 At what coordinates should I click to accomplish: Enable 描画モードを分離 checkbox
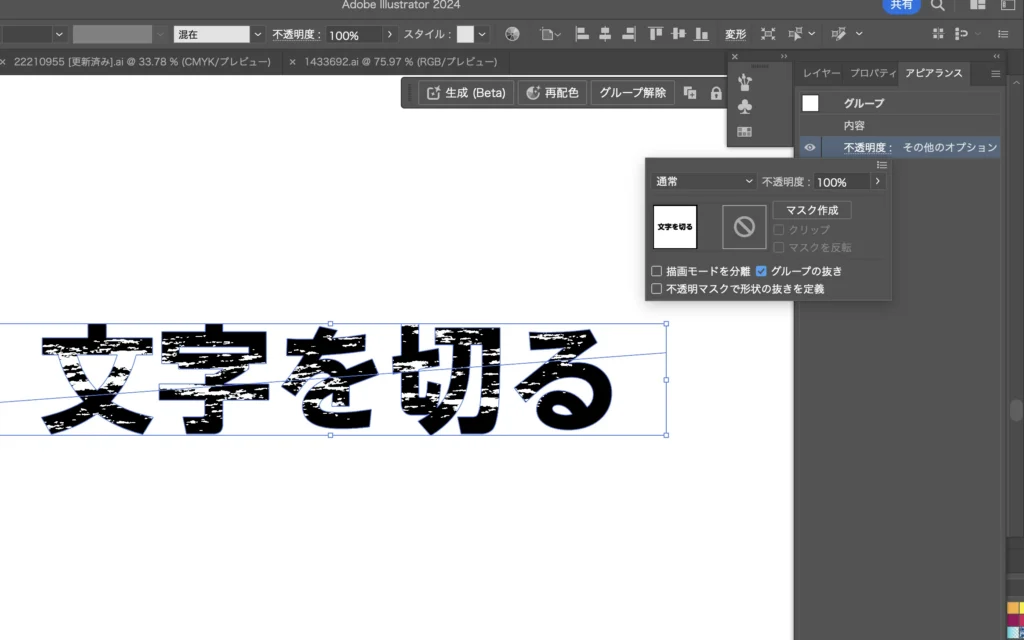[657, 271]
